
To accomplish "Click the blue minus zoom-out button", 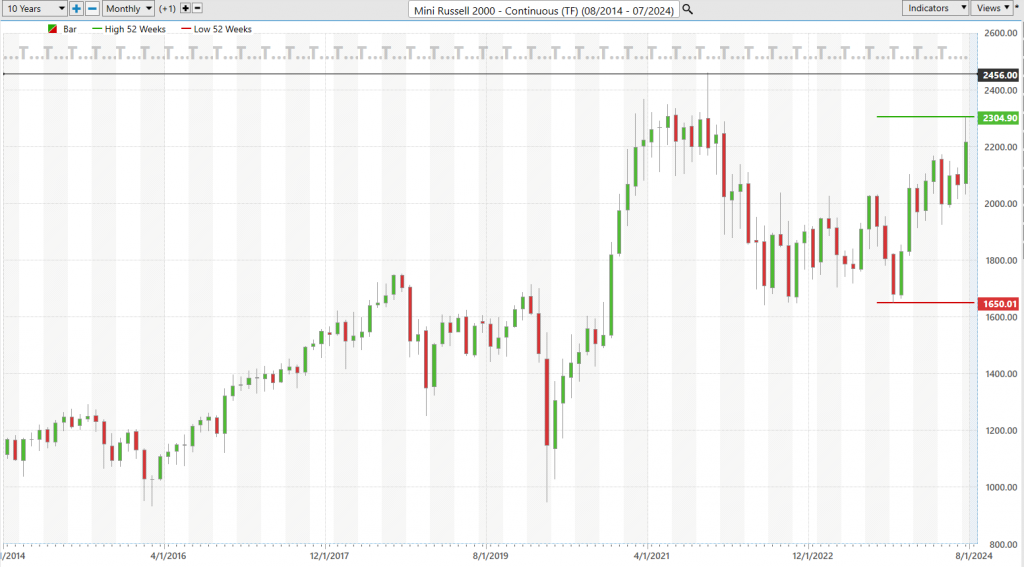I will [x=92, y=8].
